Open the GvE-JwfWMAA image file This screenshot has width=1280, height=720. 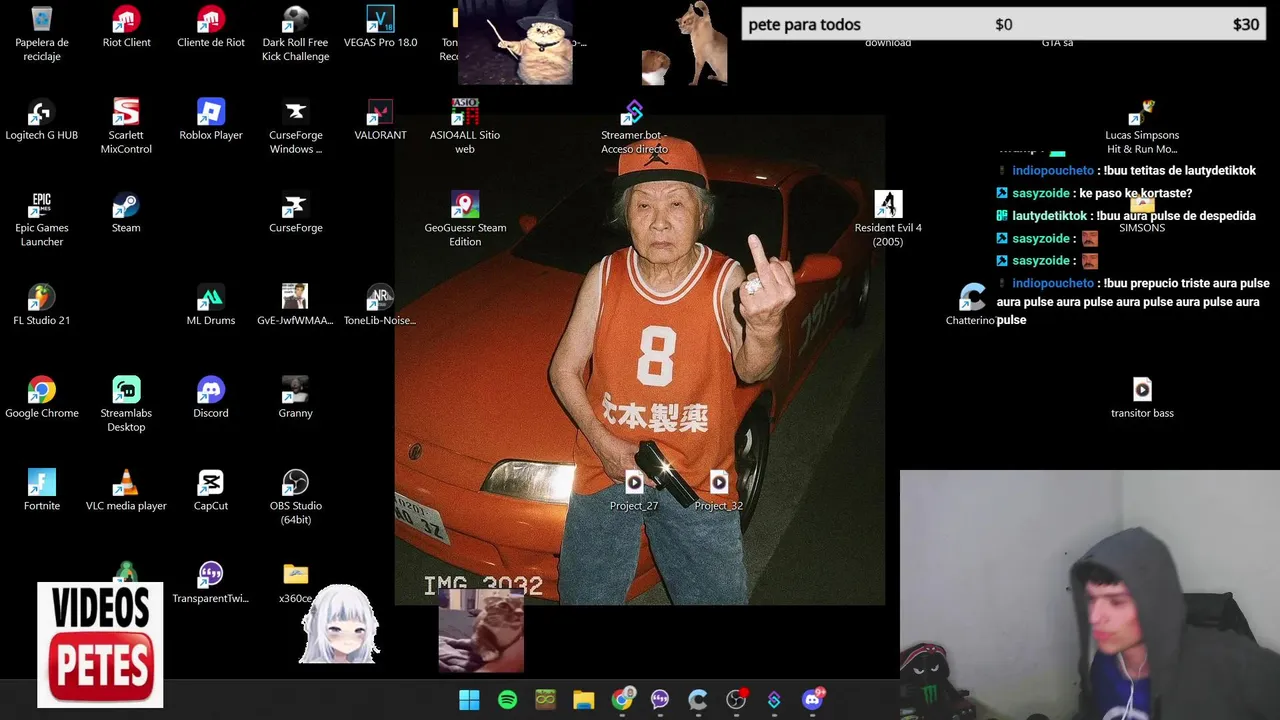(295, 305)
